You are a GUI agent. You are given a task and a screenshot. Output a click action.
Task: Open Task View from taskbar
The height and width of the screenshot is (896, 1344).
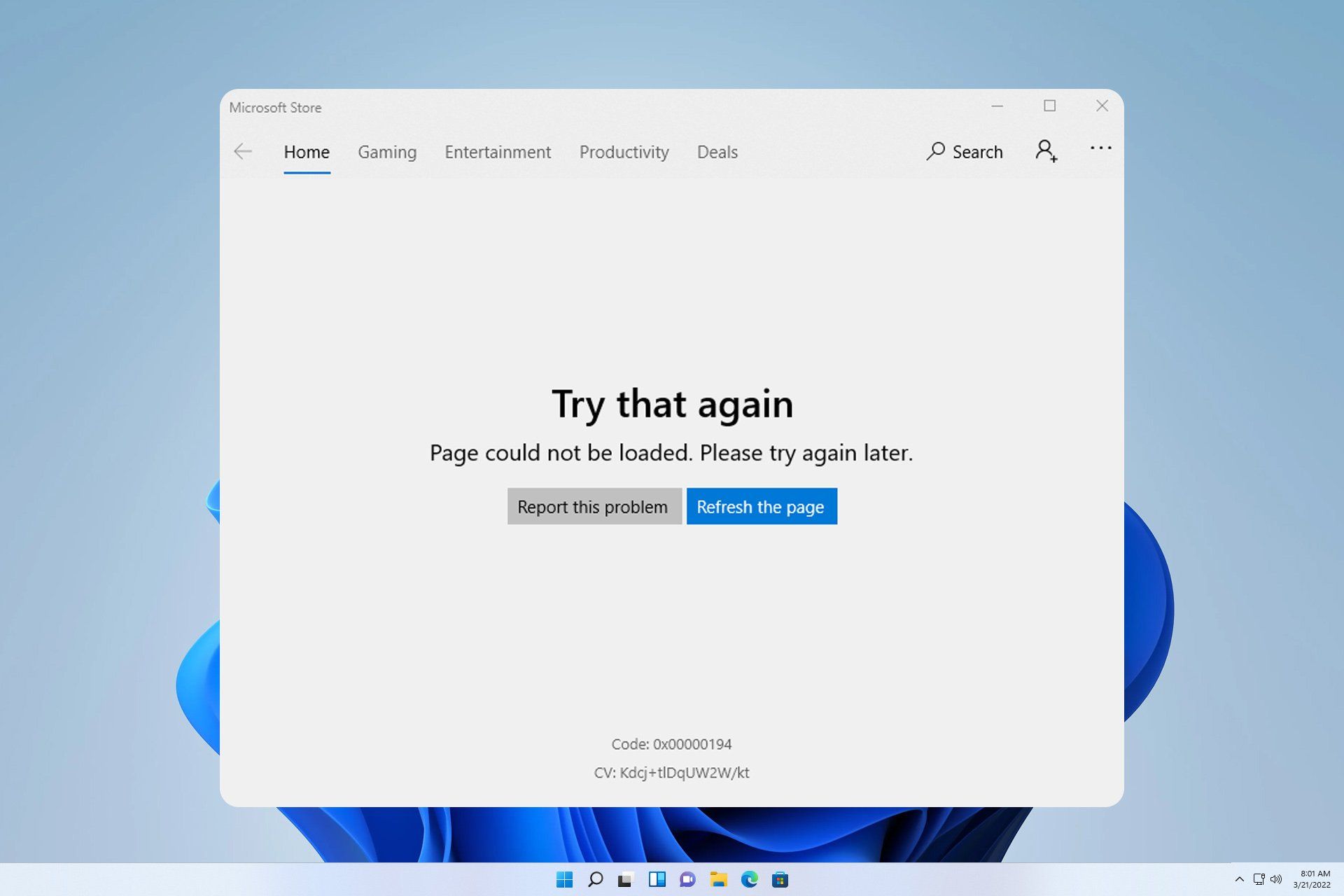626,879
